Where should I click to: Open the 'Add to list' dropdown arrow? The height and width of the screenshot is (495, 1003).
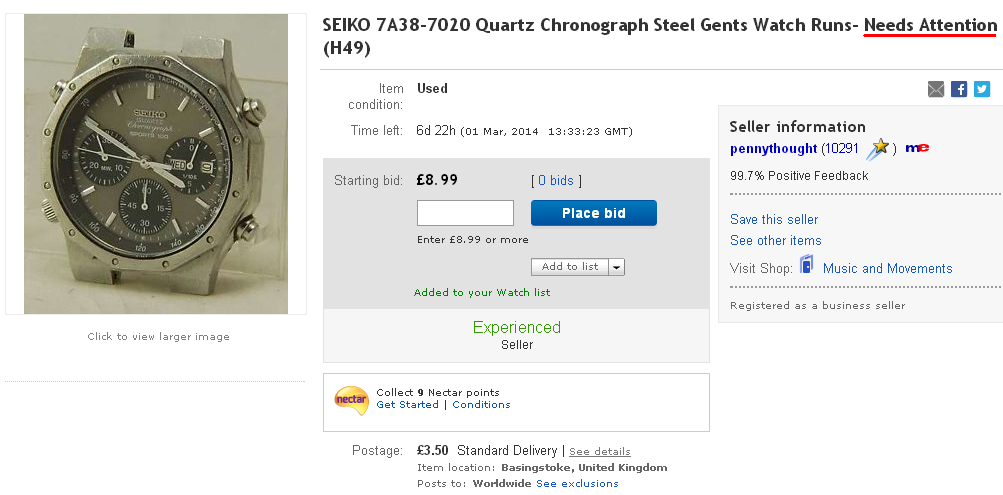[616, 267]
